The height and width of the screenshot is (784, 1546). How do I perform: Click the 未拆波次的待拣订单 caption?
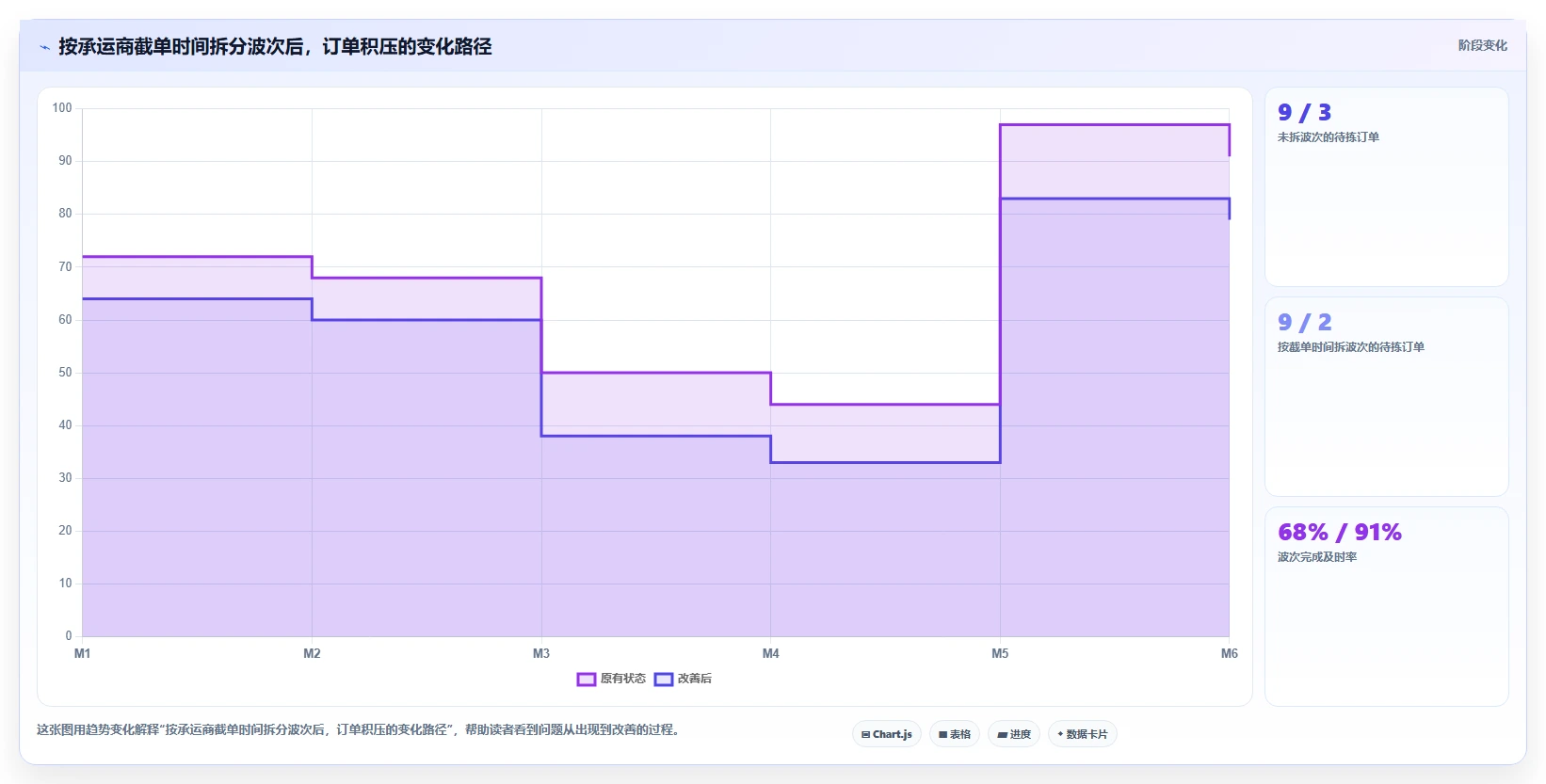[1329, 137]
